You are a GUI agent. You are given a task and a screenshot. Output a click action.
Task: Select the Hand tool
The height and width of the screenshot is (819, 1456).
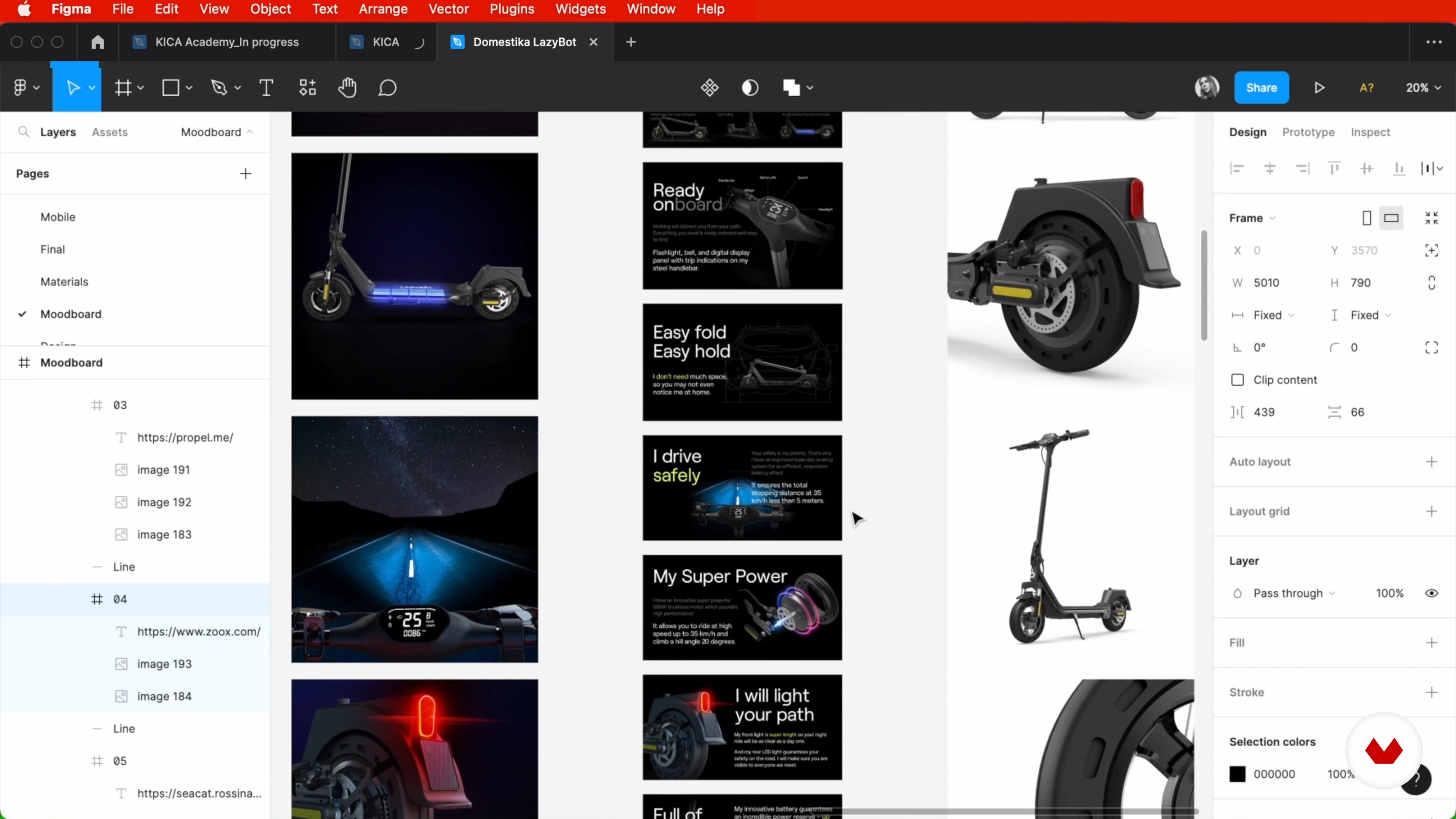(x=347, y=88)
